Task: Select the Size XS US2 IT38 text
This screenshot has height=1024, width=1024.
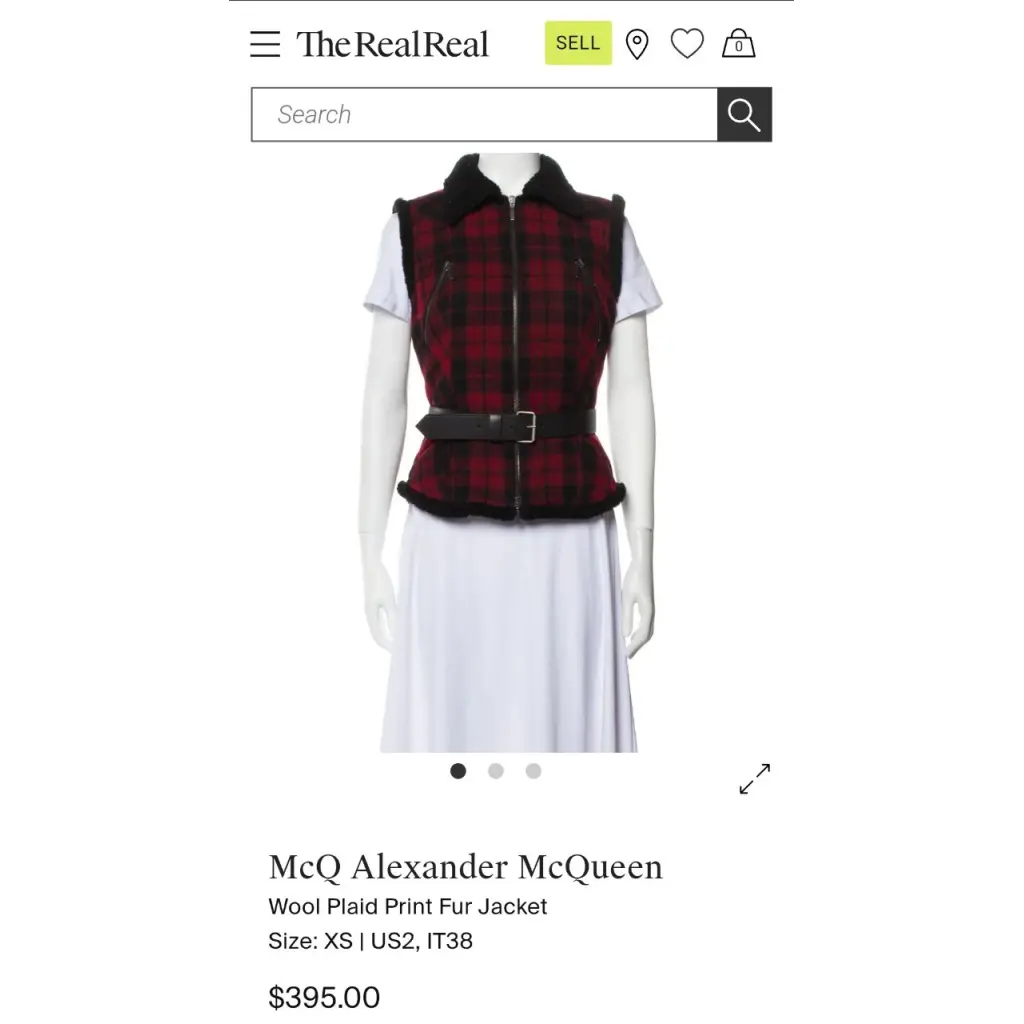Action: (370, 941)
